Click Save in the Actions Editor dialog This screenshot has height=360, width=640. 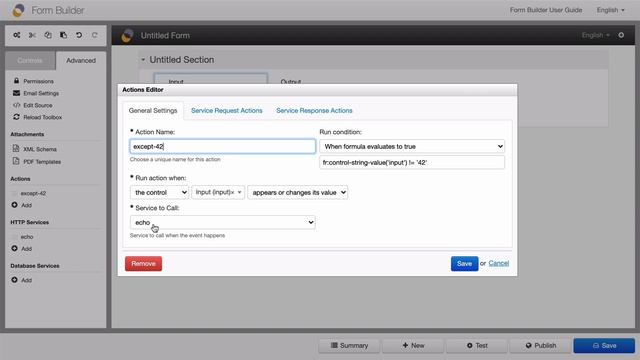click(464, 264)
